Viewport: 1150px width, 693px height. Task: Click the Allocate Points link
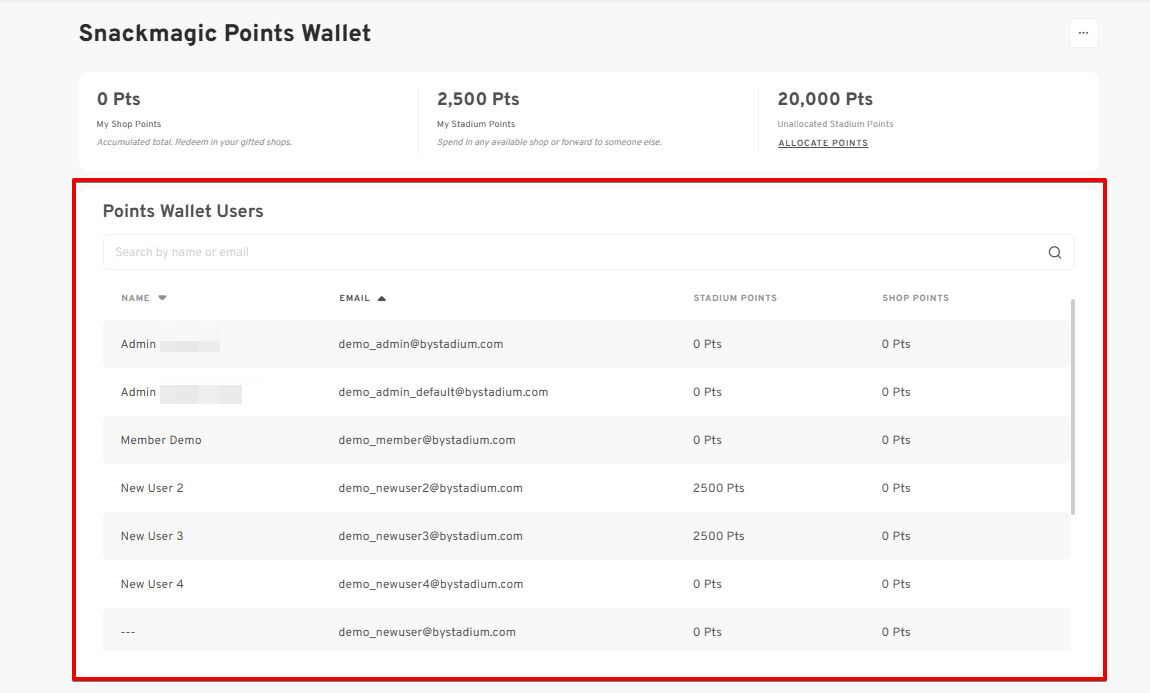pyautogui.click(x=822, y=143)
